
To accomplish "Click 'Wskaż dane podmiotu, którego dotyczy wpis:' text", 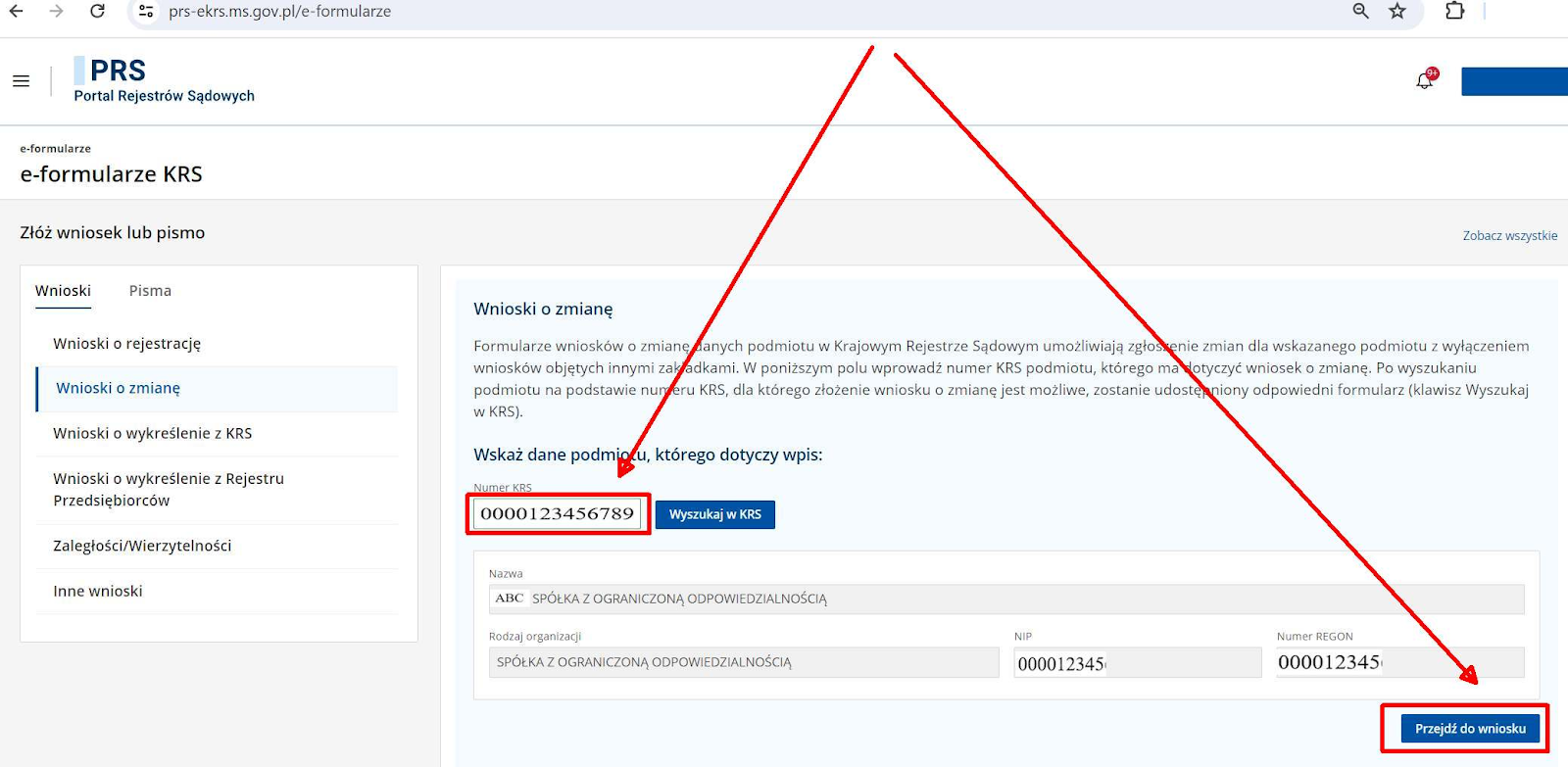I will [x=648, y=455].
